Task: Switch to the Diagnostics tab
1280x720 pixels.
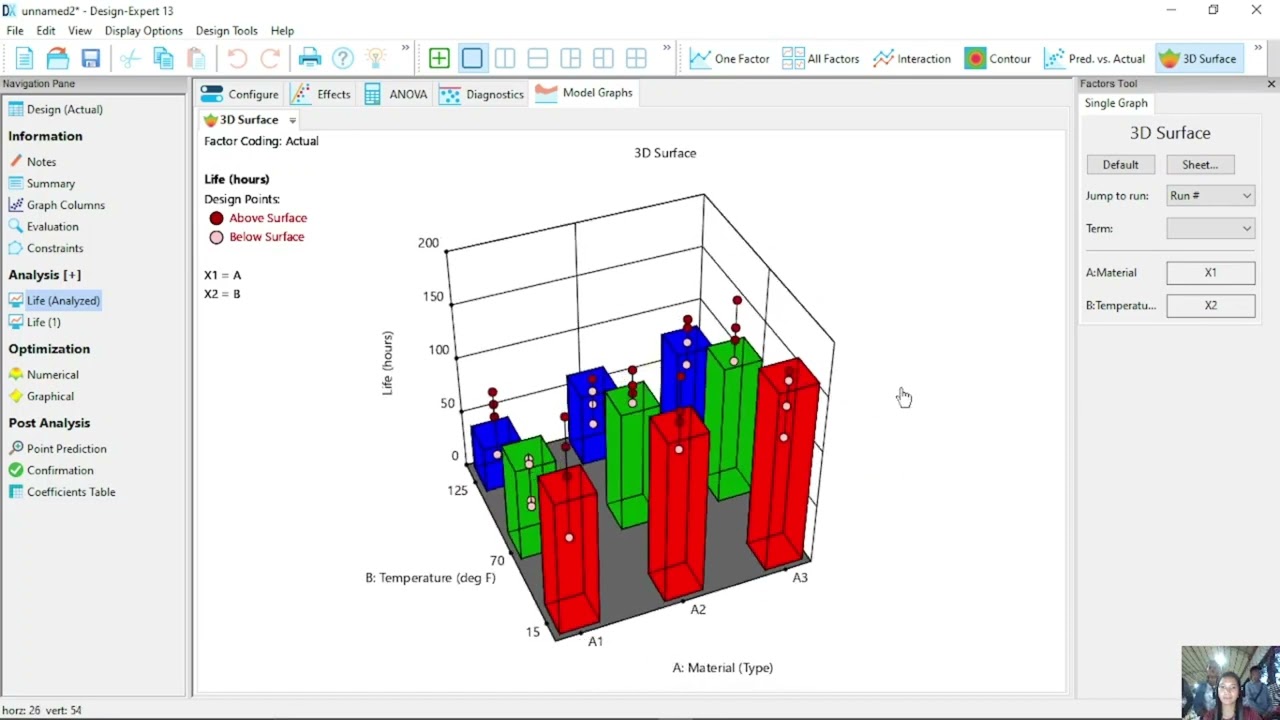Action: (482, 94)
